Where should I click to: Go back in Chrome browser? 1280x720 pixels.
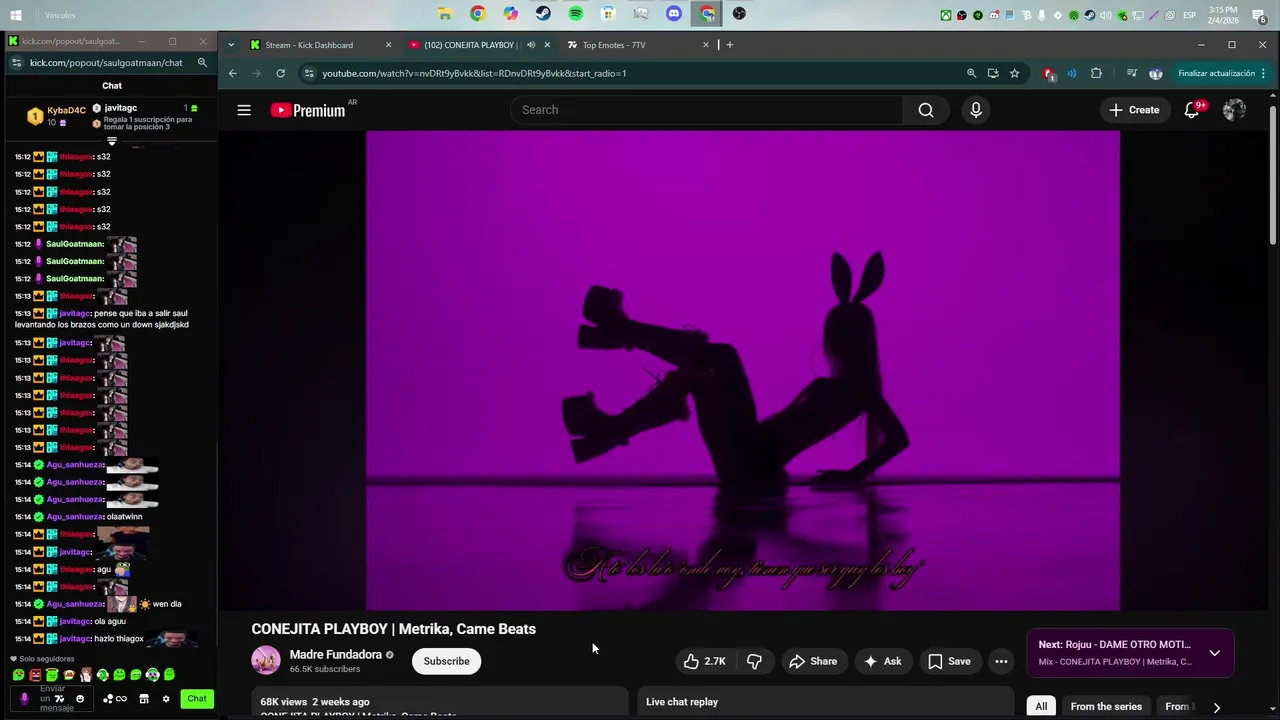click(232, 73)
